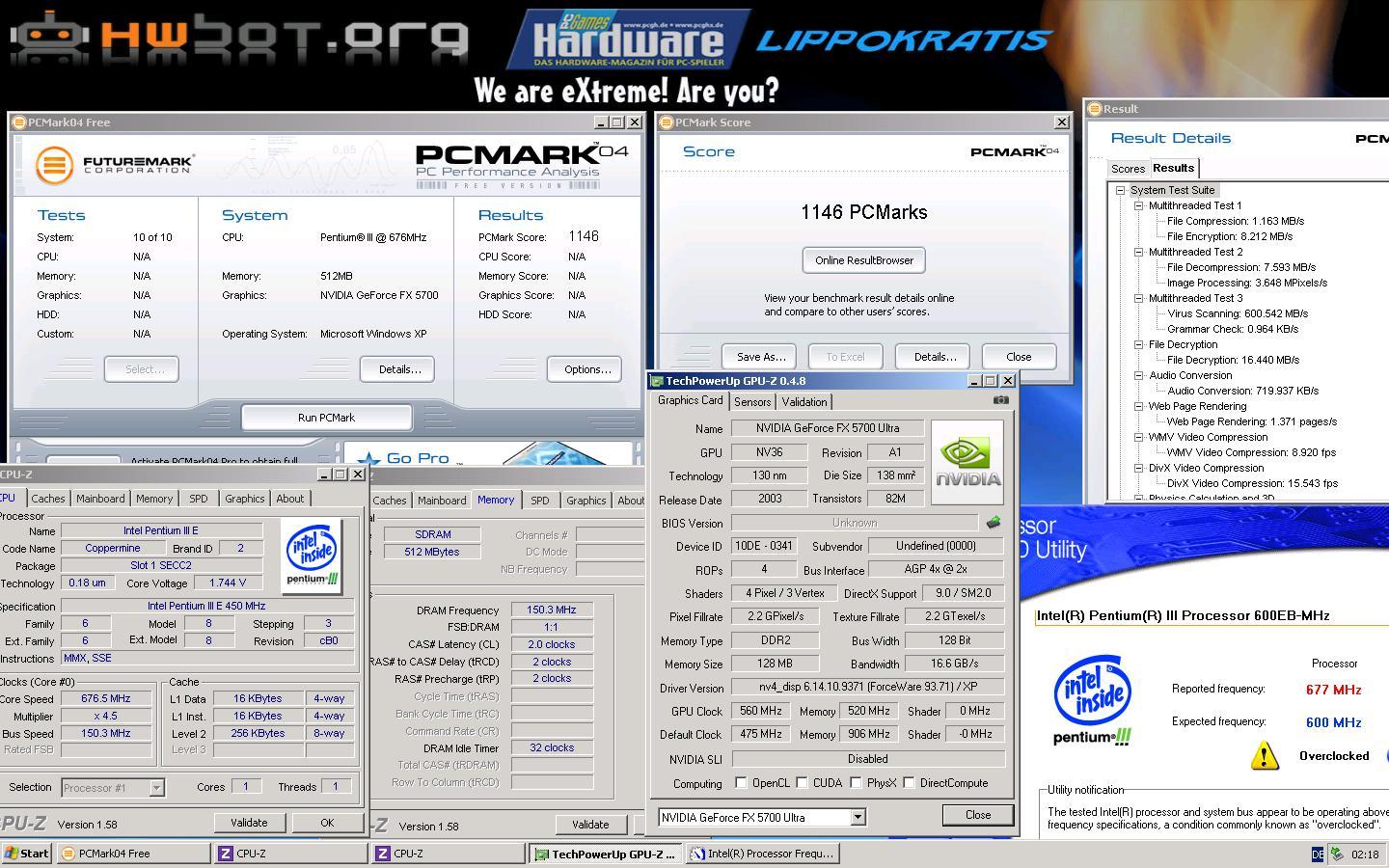Screen dimensions: 1389x868
Task: Click Details button in PCMark Score window
Action: [x=934, y=357]
